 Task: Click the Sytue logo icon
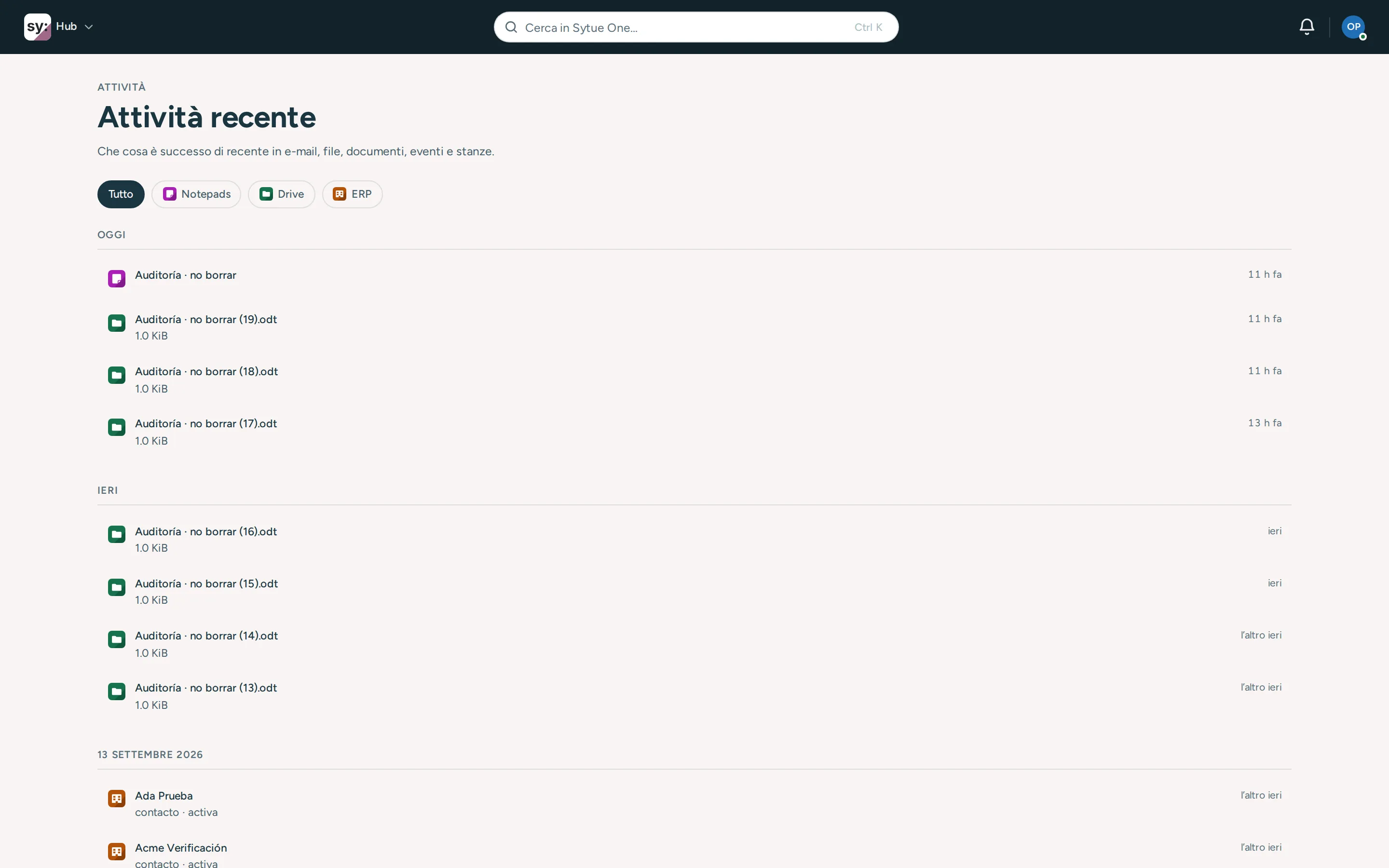click(37, 27)
